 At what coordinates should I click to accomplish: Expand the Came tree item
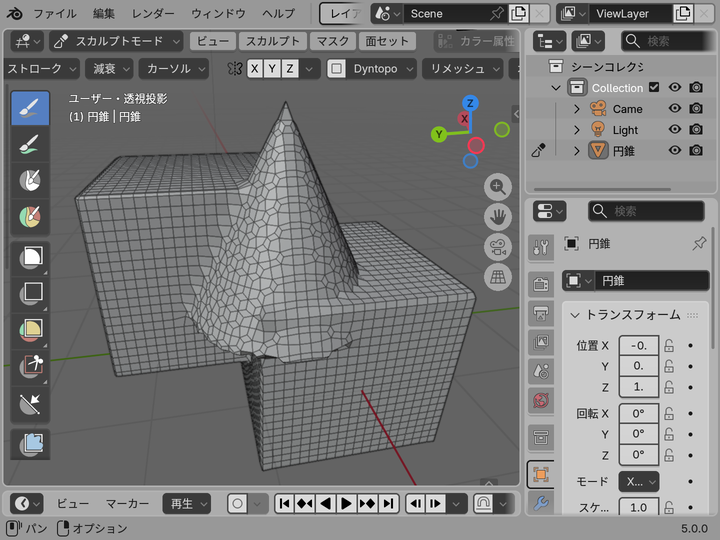point(577,109)
